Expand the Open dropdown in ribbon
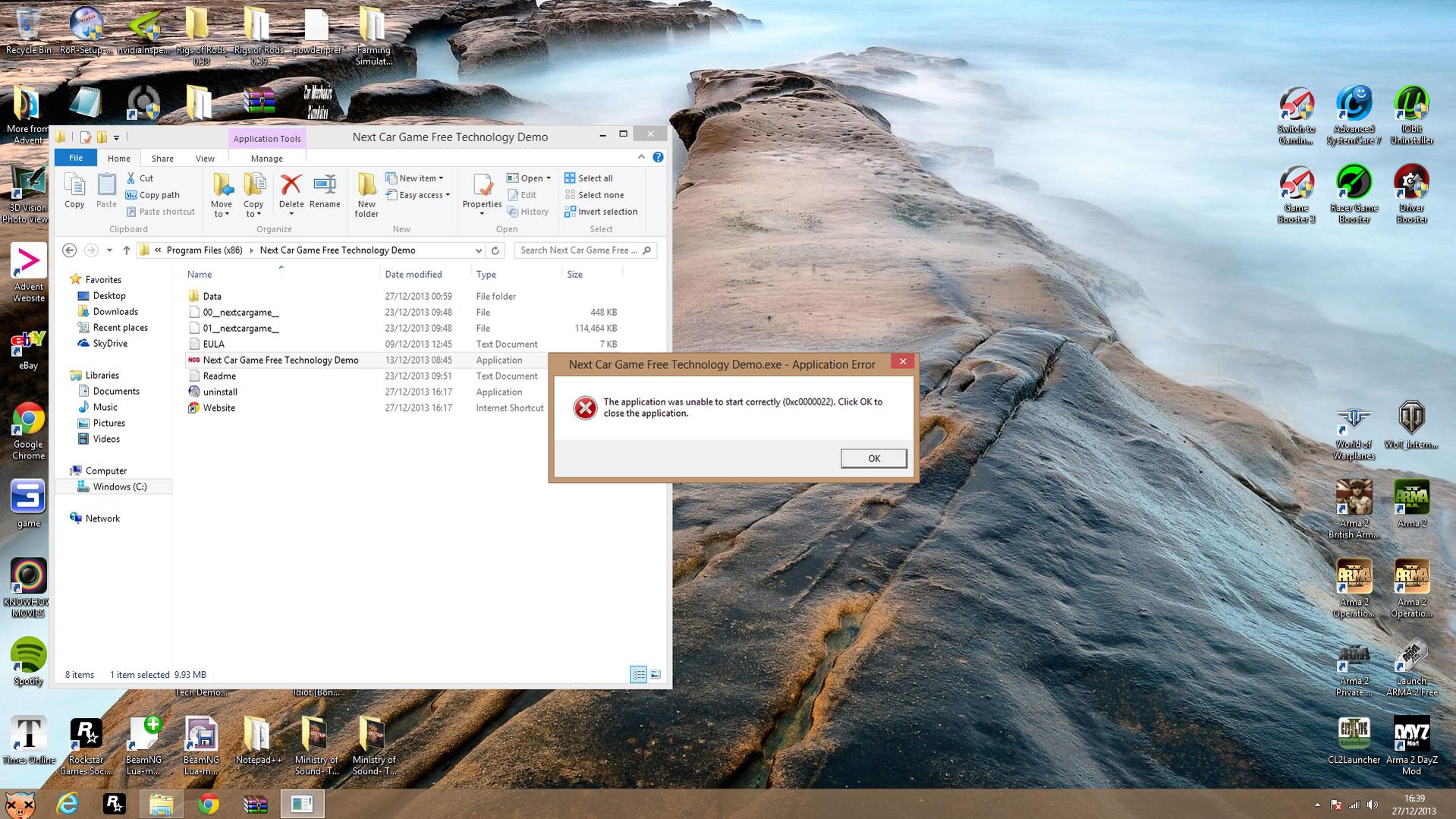The width and height of the screenshot is (1456, 819). (x=529, y=178)
